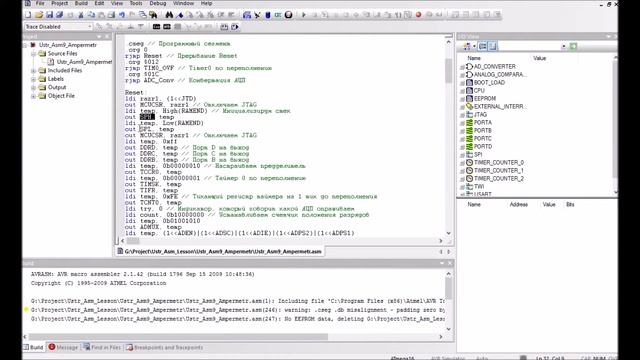Click the Save All icon
Screen dimensions: 640x360
coord(60,15)
